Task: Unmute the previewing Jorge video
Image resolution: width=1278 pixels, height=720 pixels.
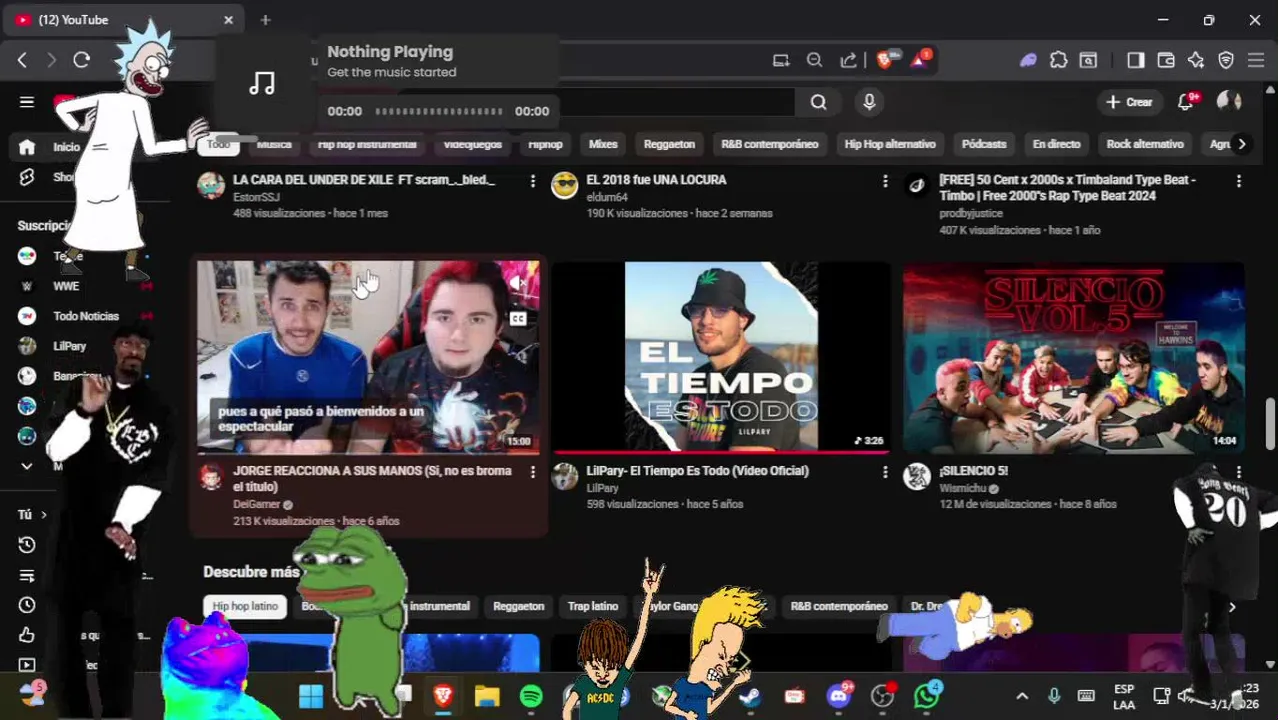Action: tap(517, 284)
